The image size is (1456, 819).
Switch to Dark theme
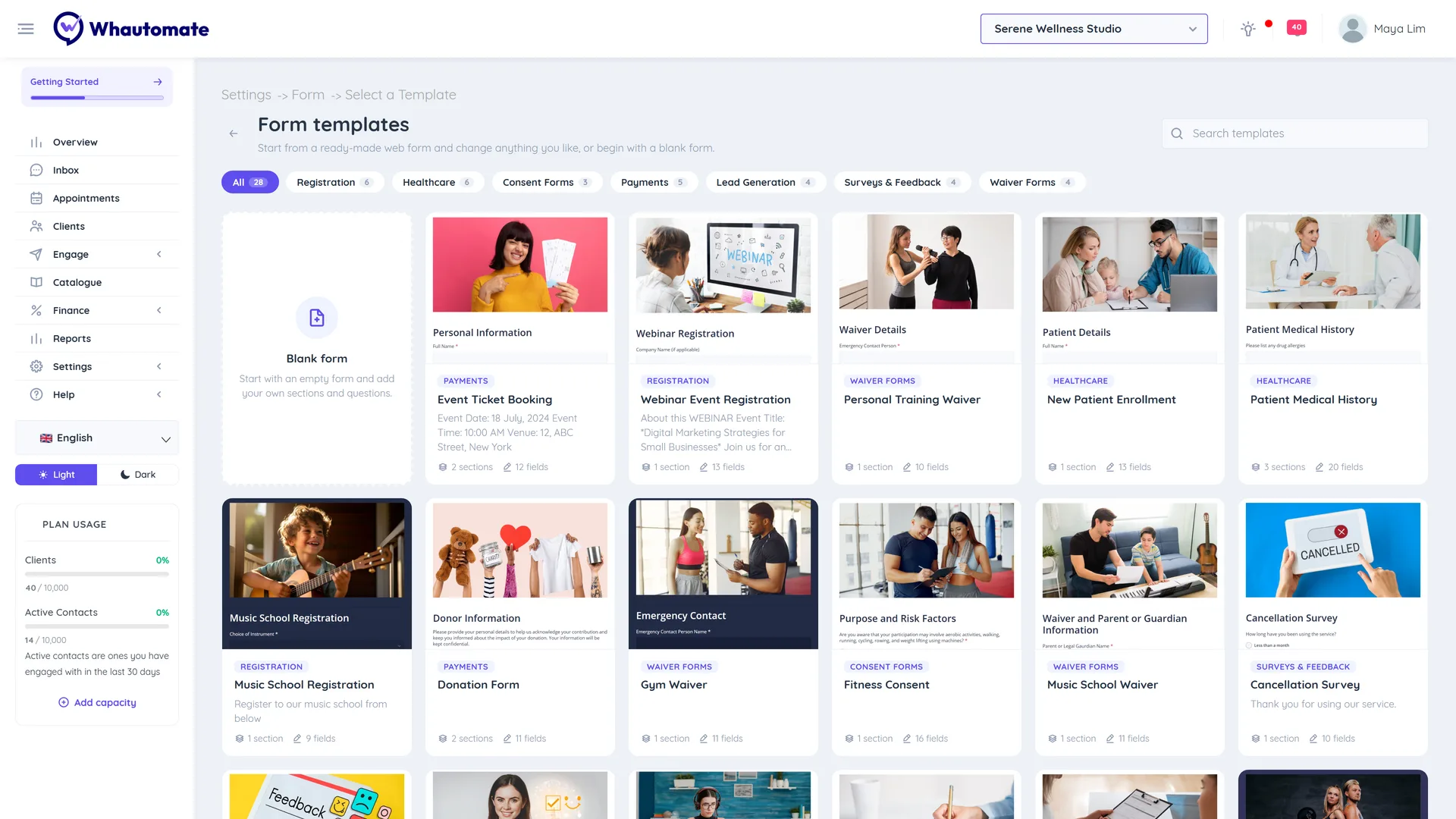coord(138,475)
